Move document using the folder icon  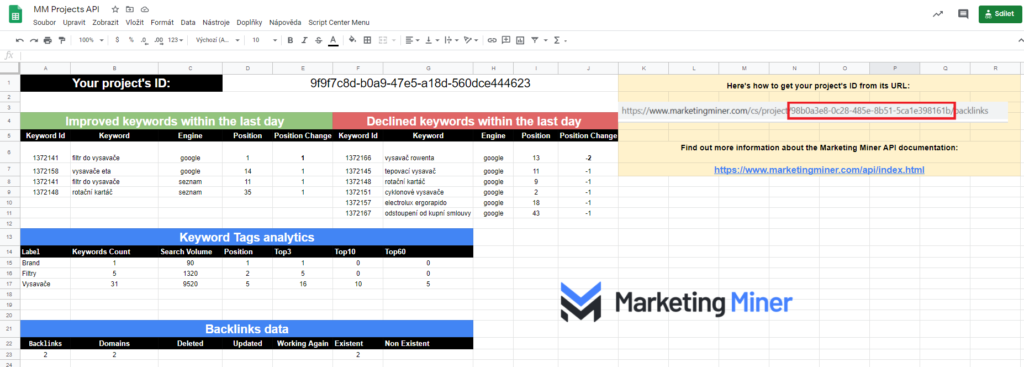130,10
